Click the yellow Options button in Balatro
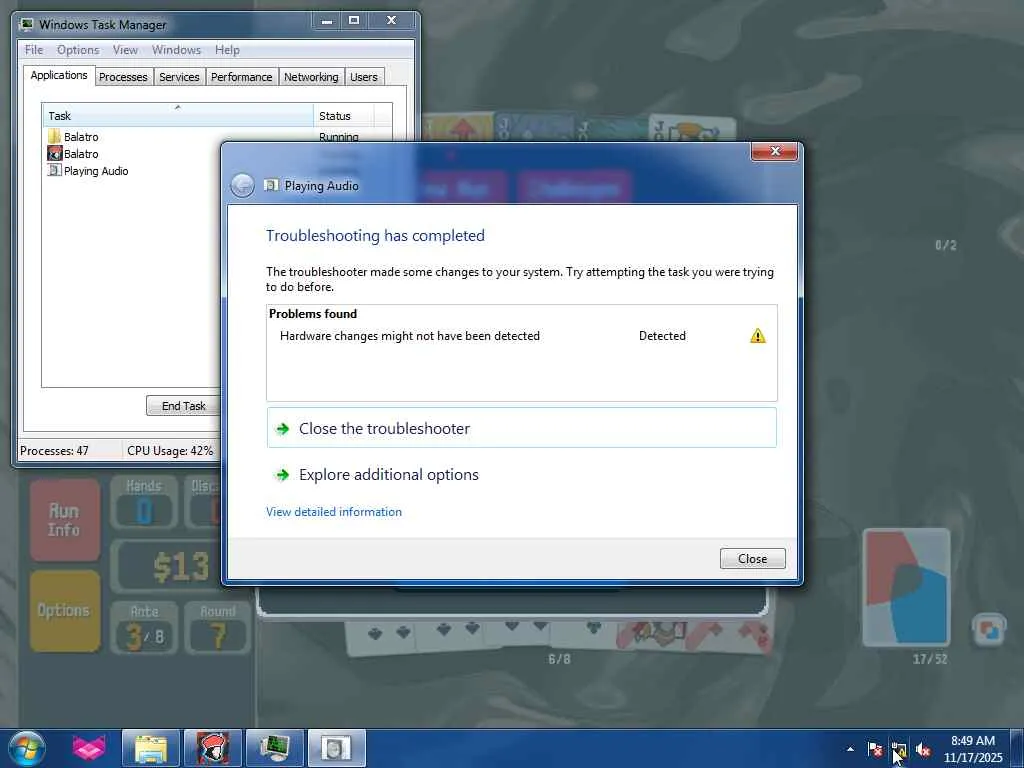 [x=64, y=611]
